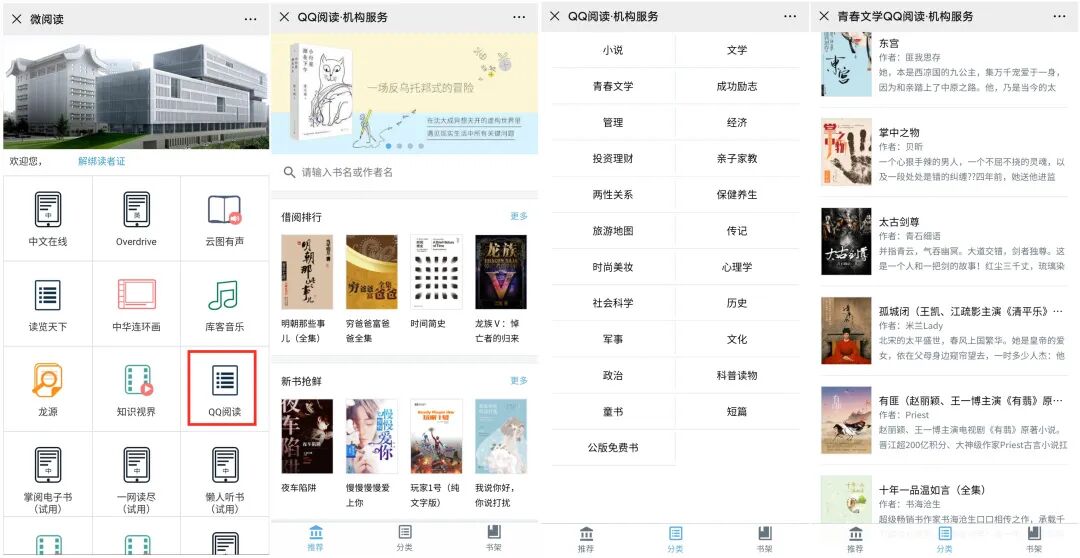This screenshot has height=558, width=1080.
Task: Tap the 解绑读者证 link
Action: pyautogui.click(x=101, y=161)
